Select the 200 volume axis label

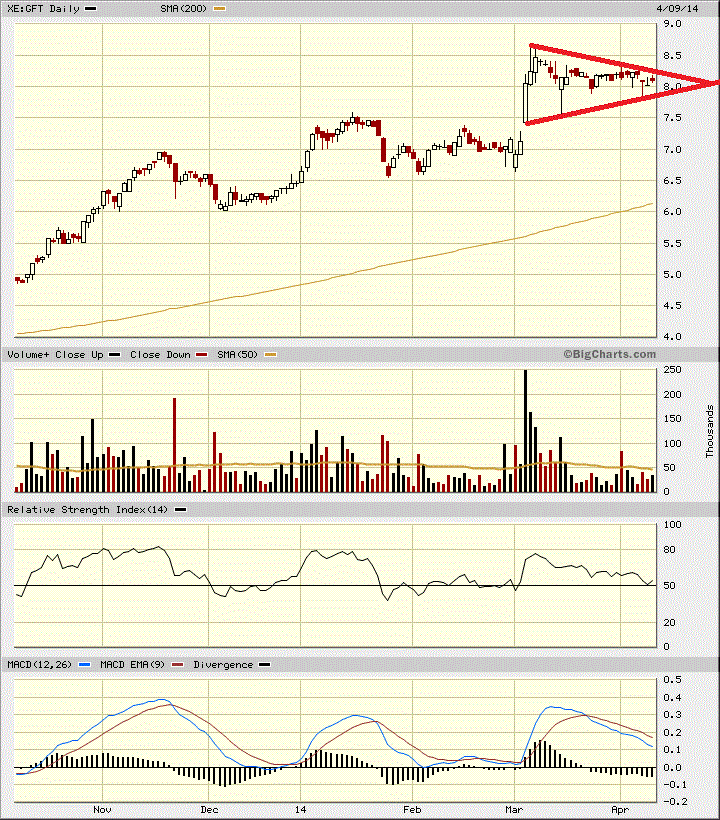(672, 395)
